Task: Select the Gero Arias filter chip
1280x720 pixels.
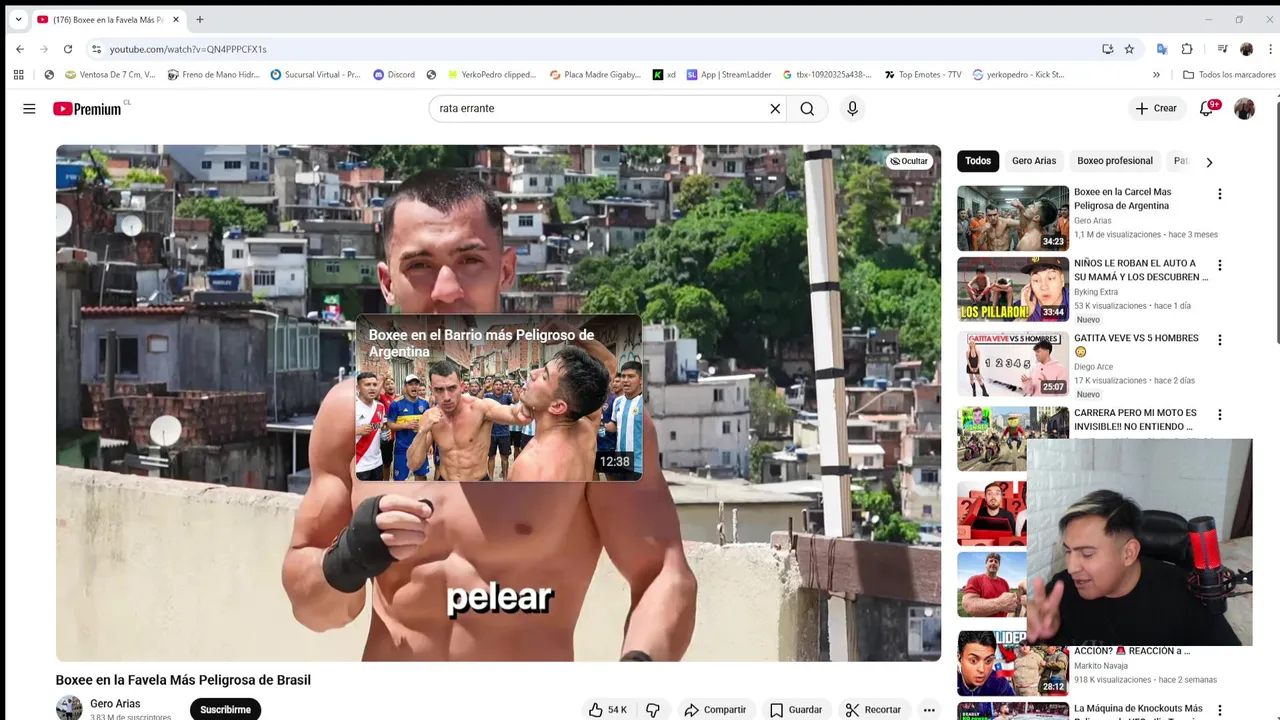Action: tap(1034, 161)
